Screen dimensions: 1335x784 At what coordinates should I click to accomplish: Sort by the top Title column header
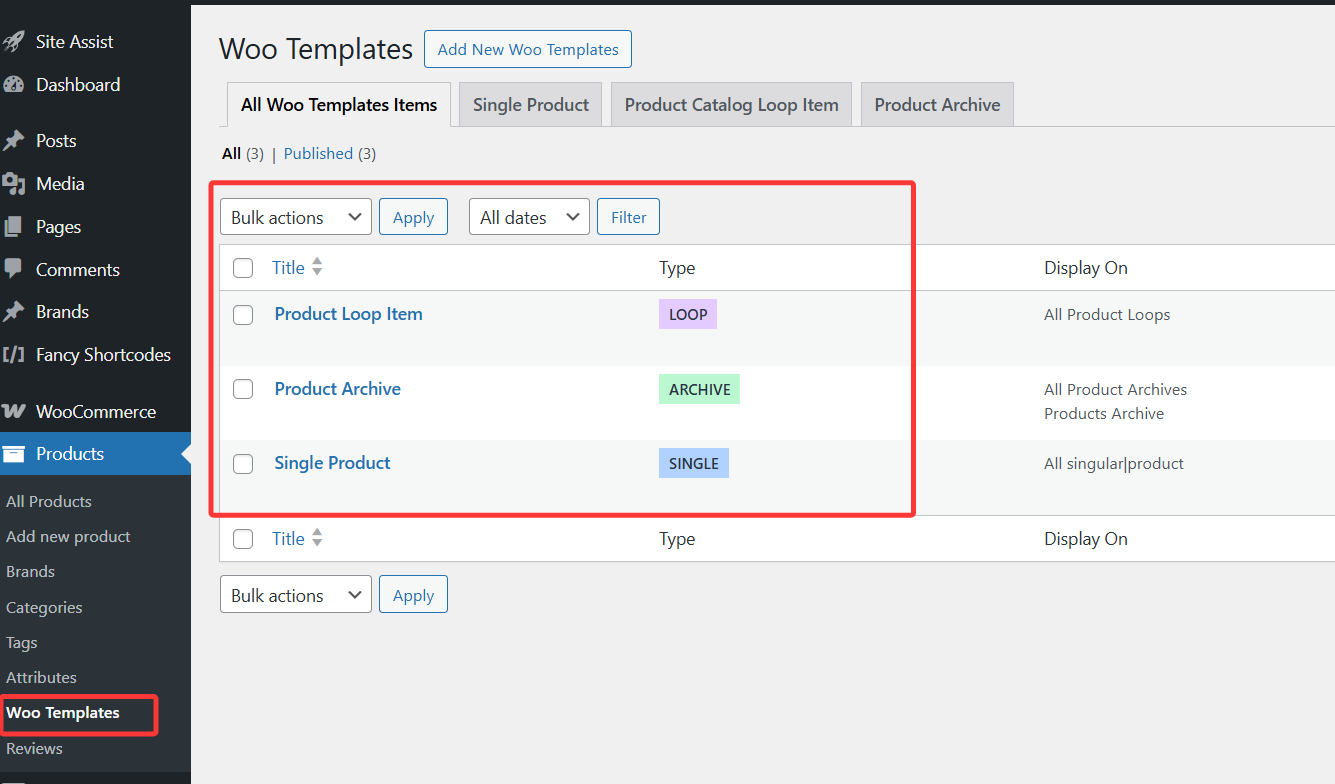click(289, 267)
